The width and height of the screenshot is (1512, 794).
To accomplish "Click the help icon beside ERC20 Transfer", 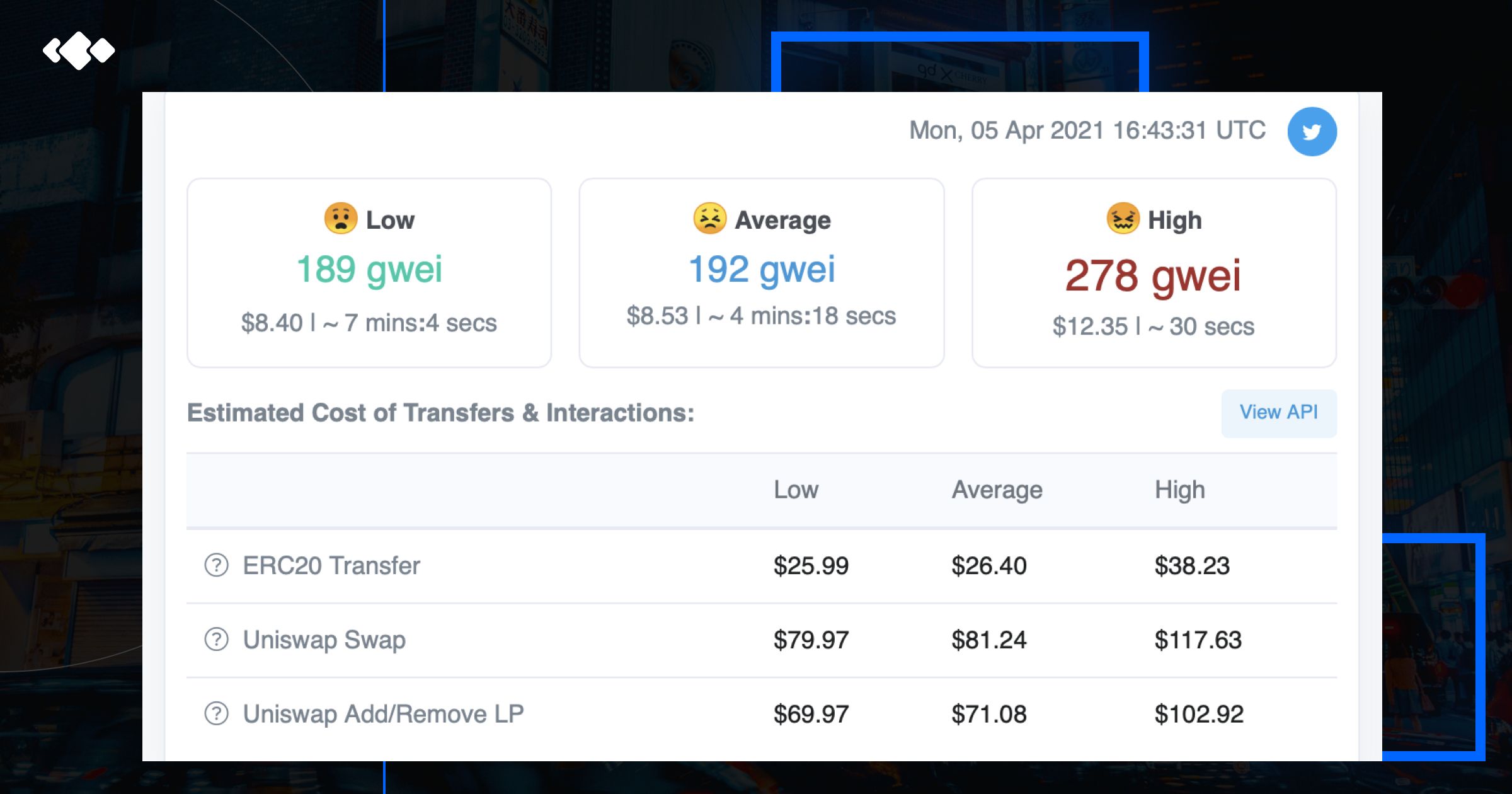I will coord(216,565).
